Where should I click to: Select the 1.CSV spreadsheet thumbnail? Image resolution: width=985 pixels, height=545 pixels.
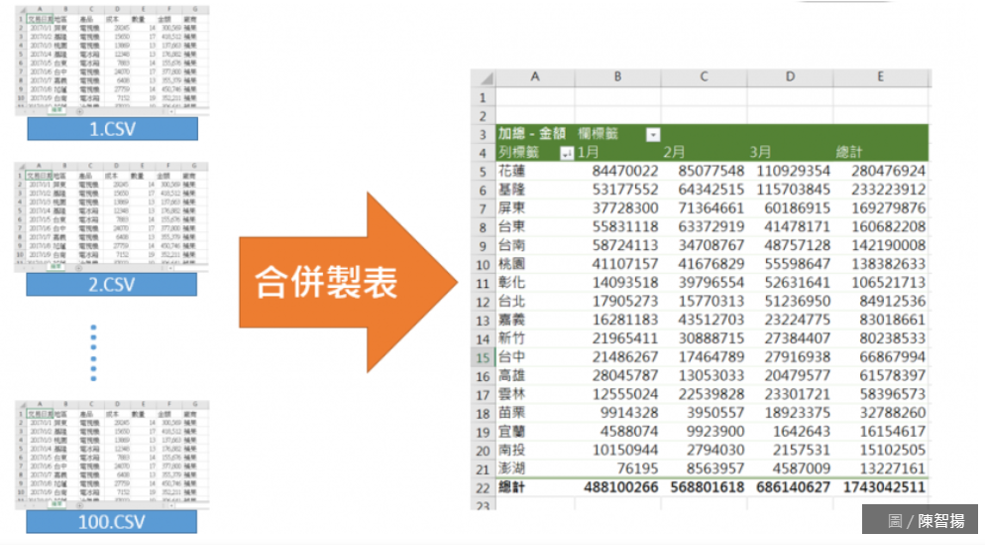point(112,59)
